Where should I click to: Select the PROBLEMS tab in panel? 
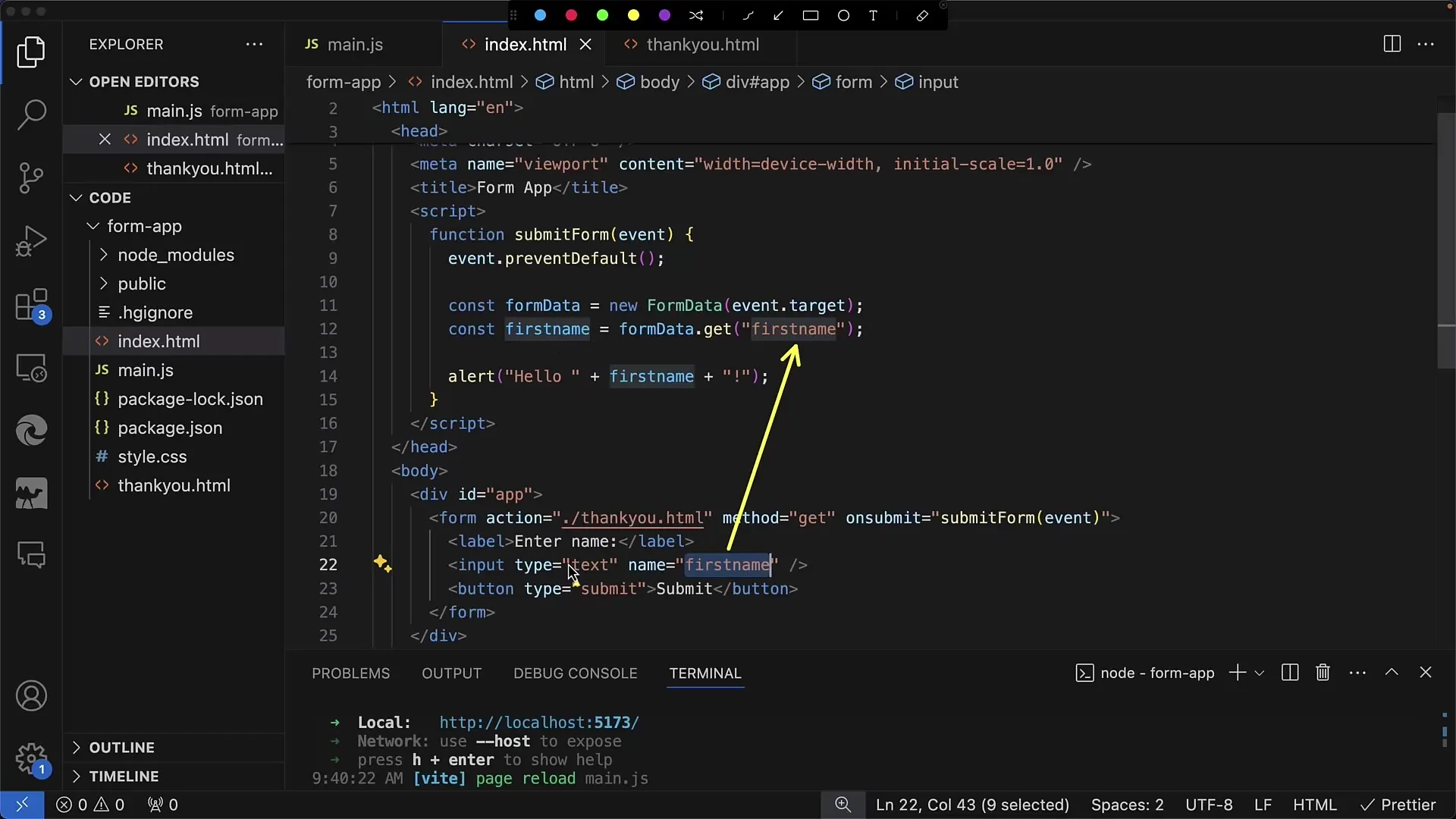350,672
